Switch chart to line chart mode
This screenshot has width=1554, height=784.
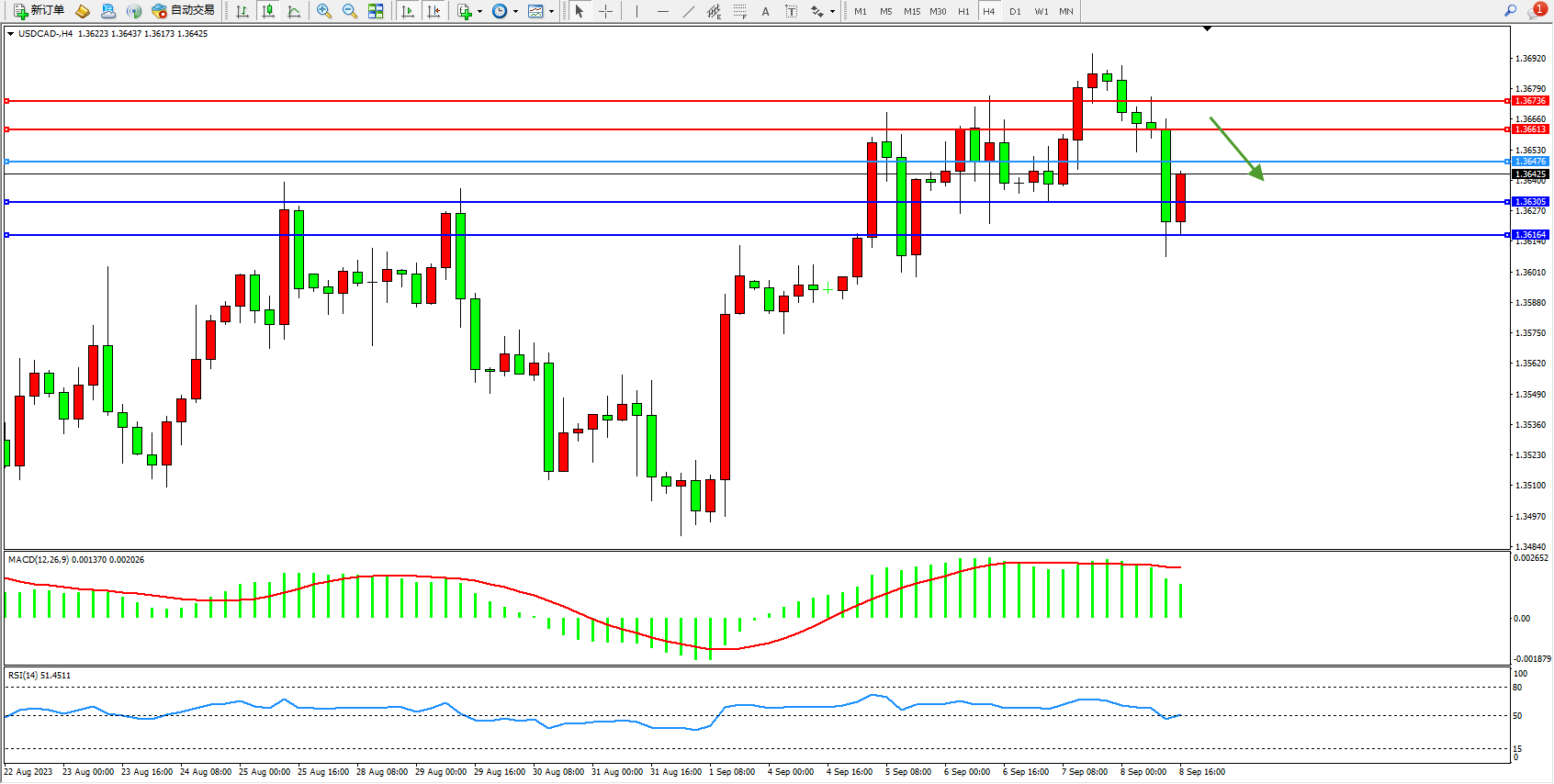pos(294,11)
